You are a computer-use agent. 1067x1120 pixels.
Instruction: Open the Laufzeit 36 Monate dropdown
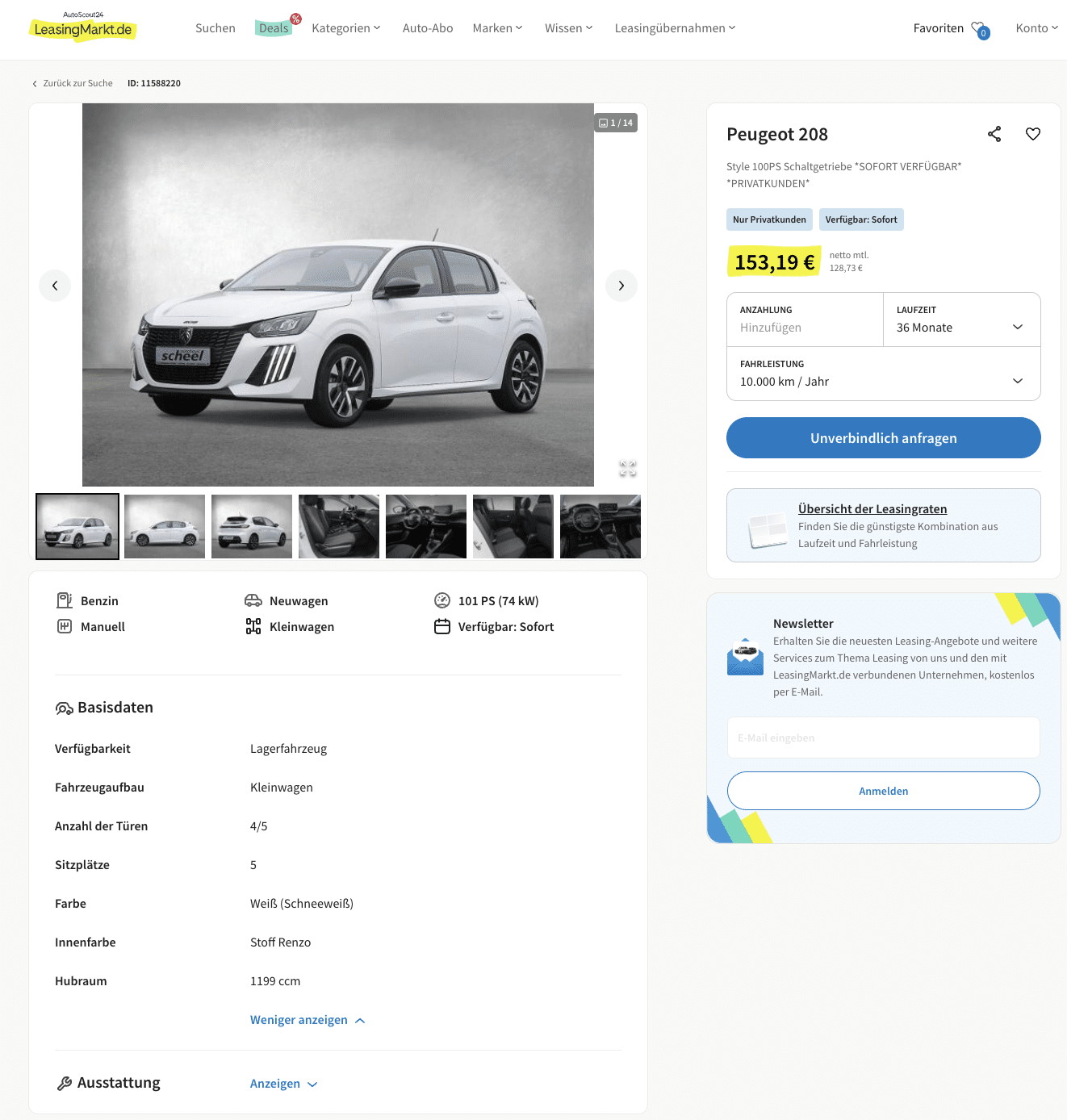[x=962, y=320]
